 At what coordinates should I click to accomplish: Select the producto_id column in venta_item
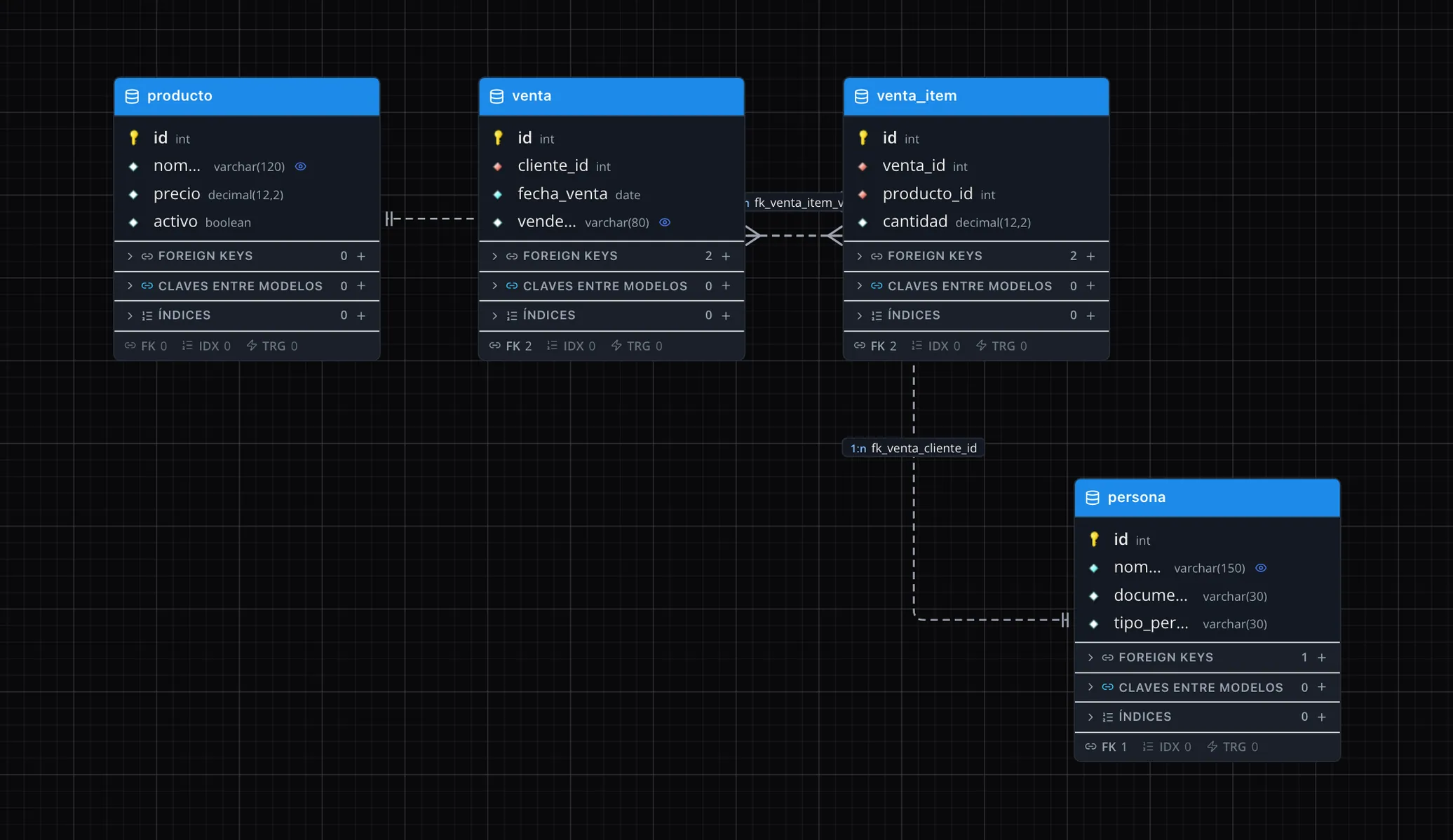976,194
